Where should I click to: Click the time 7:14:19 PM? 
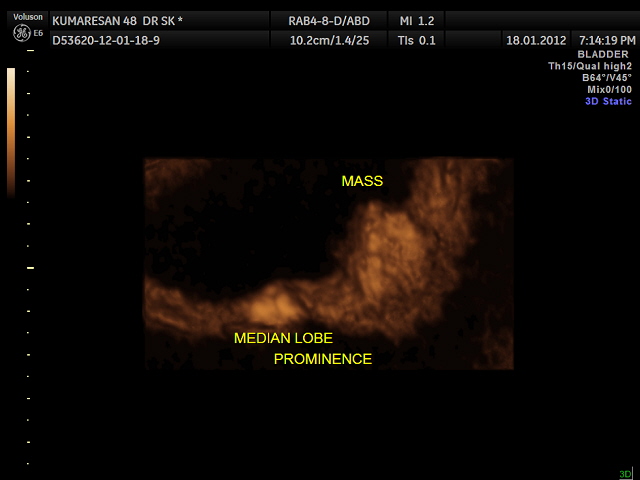point(607,41)
